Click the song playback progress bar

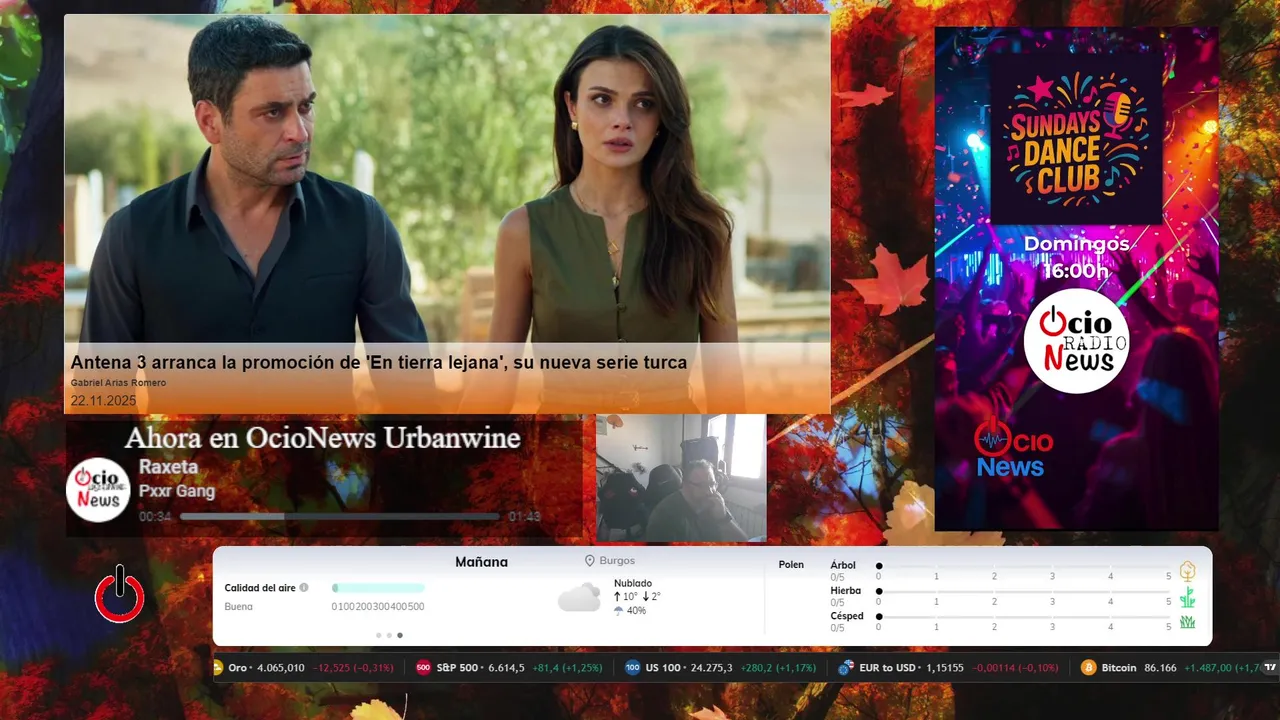(x=340, y=517)
